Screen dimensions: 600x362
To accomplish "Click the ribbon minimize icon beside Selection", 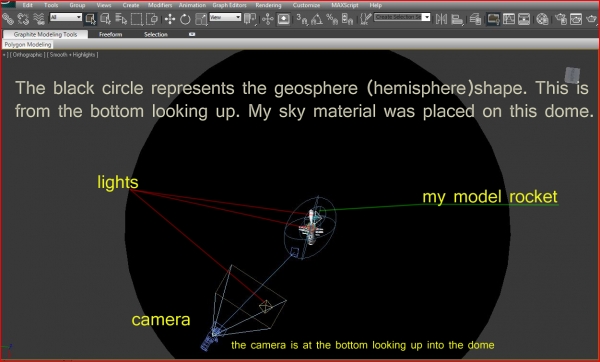I will tap(192, 34).
